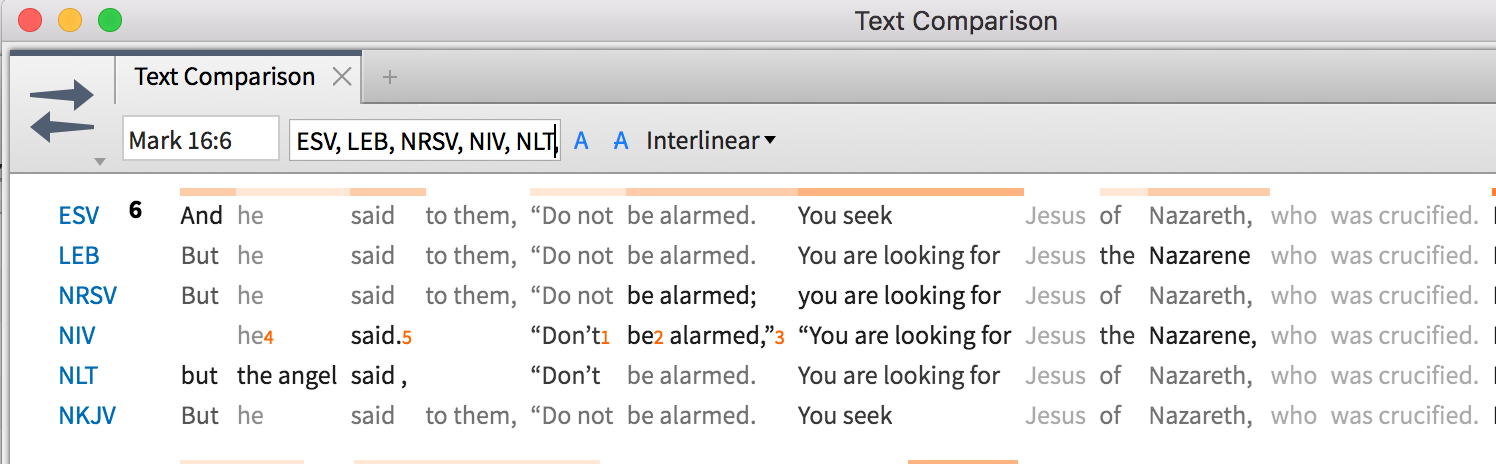Click footnote marker 3 after "alarmed,"
Image resolution: width=1496 pixels, height=464 pixels.
coord(779,339)
